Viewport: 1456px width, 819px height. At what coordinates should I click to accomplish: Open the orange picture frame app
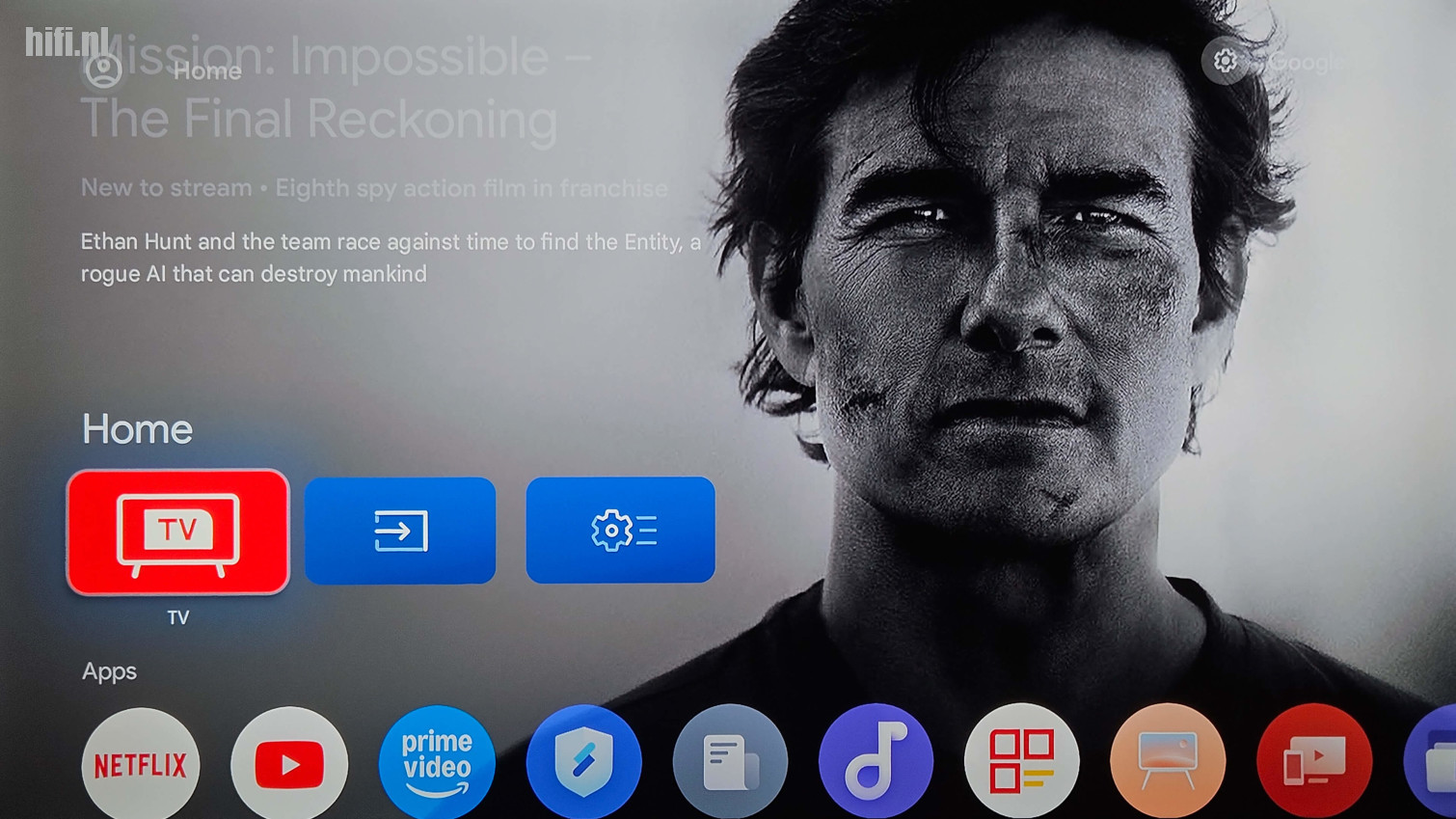[1168, 762]
